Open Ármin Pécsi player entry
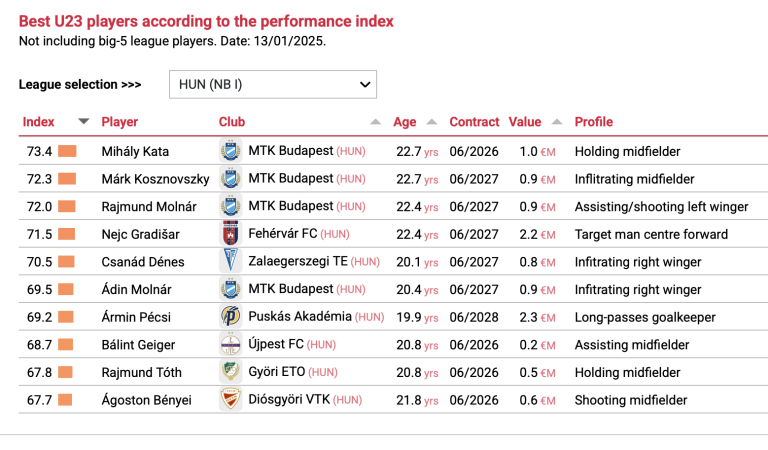Viewport: 768px width, 450px height. (138, 317)
